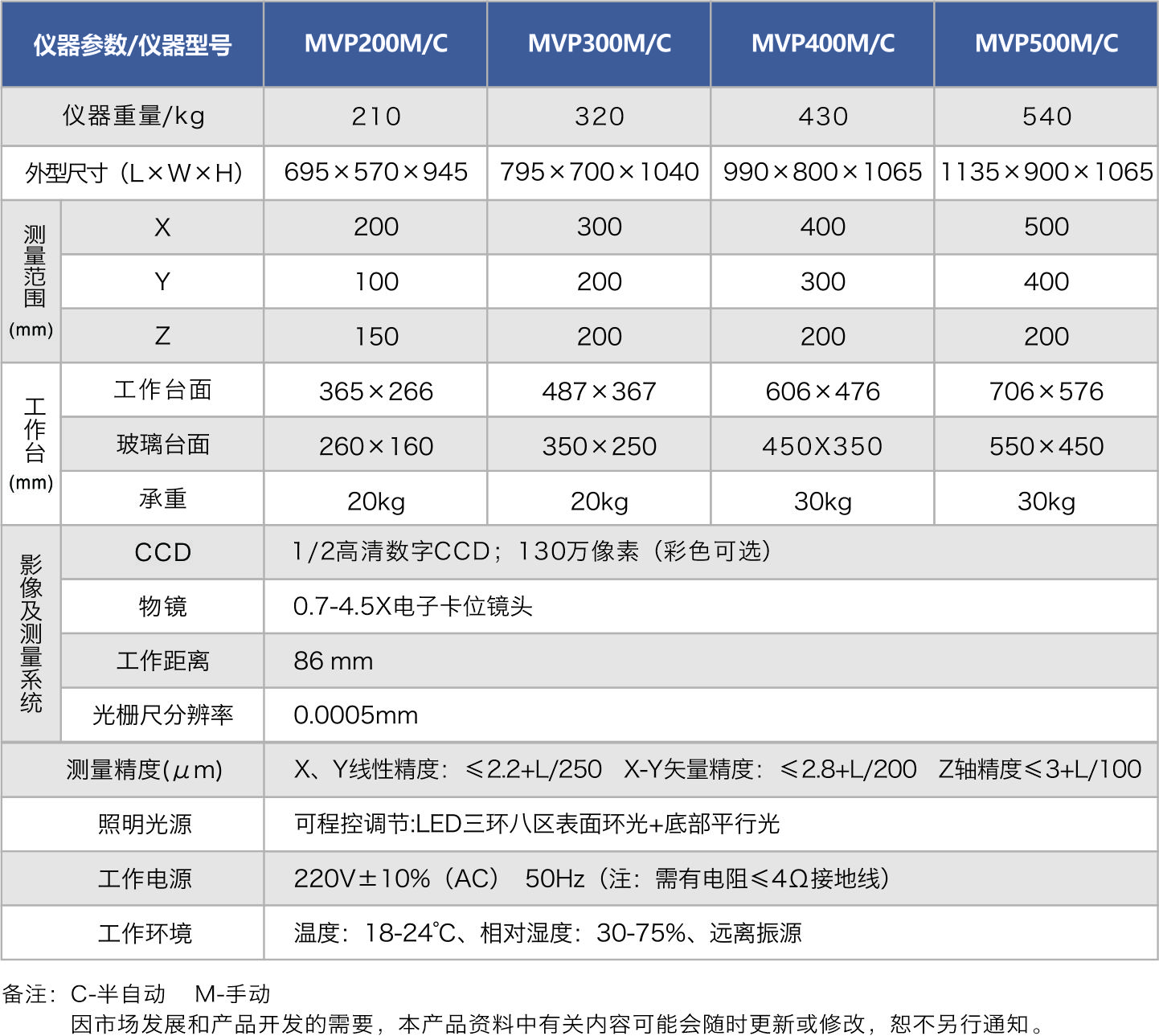Image resolution: width=1159 pixels, height=1036 pixels.
Task: Click the 玻璃台面 row label
Action: 162,444
